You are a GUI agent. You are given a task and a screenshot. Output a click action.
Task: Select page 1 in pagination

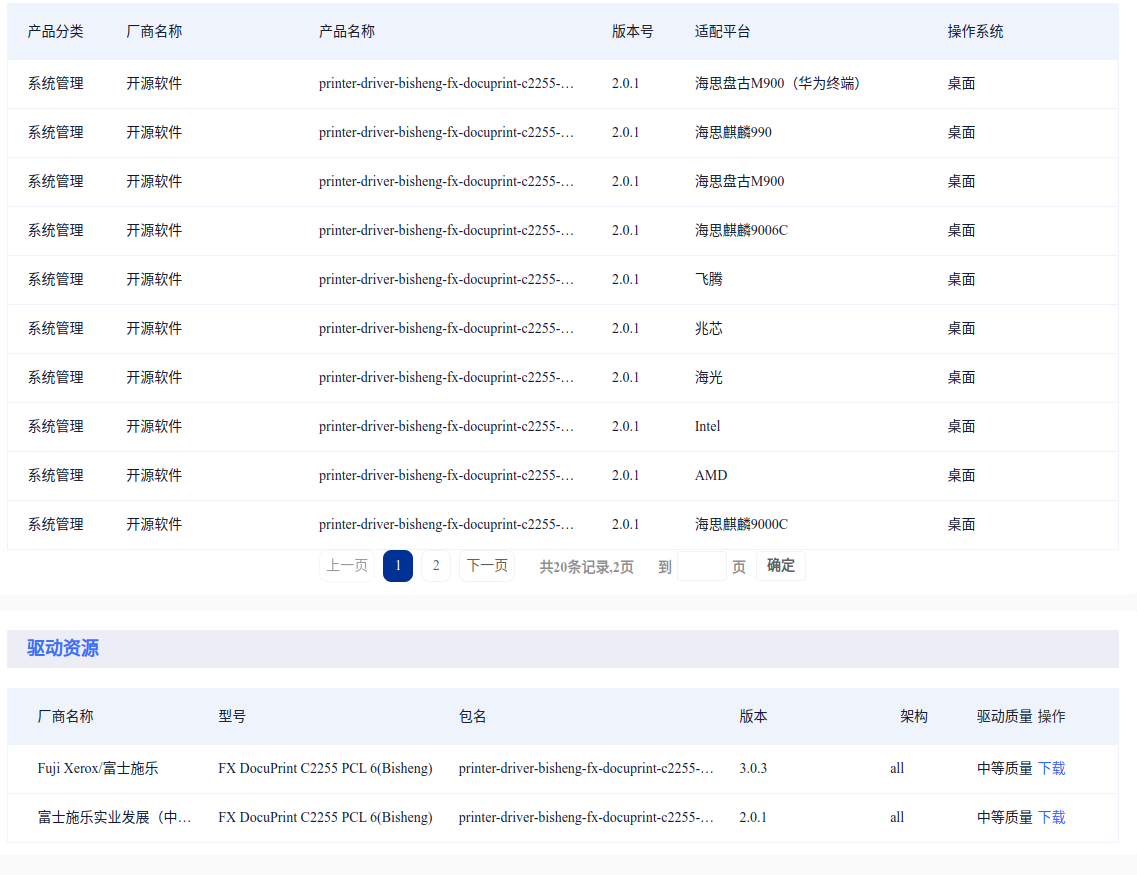398,565
